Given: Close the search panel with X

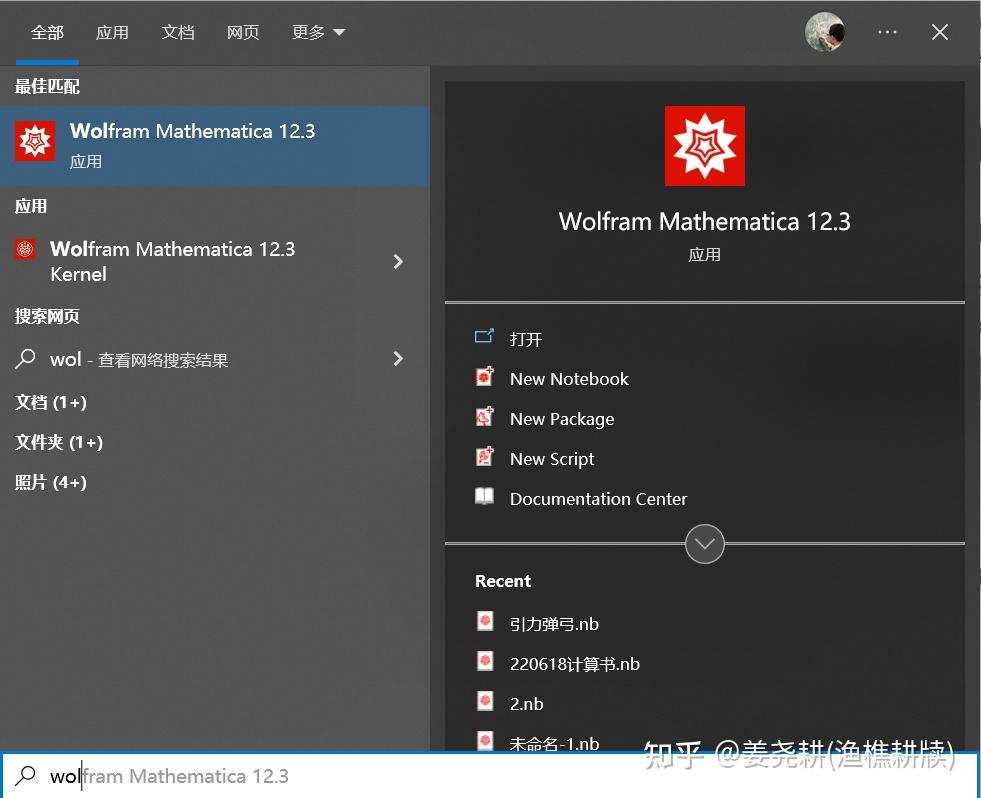Looking at the screenshot, I should 940,32.
